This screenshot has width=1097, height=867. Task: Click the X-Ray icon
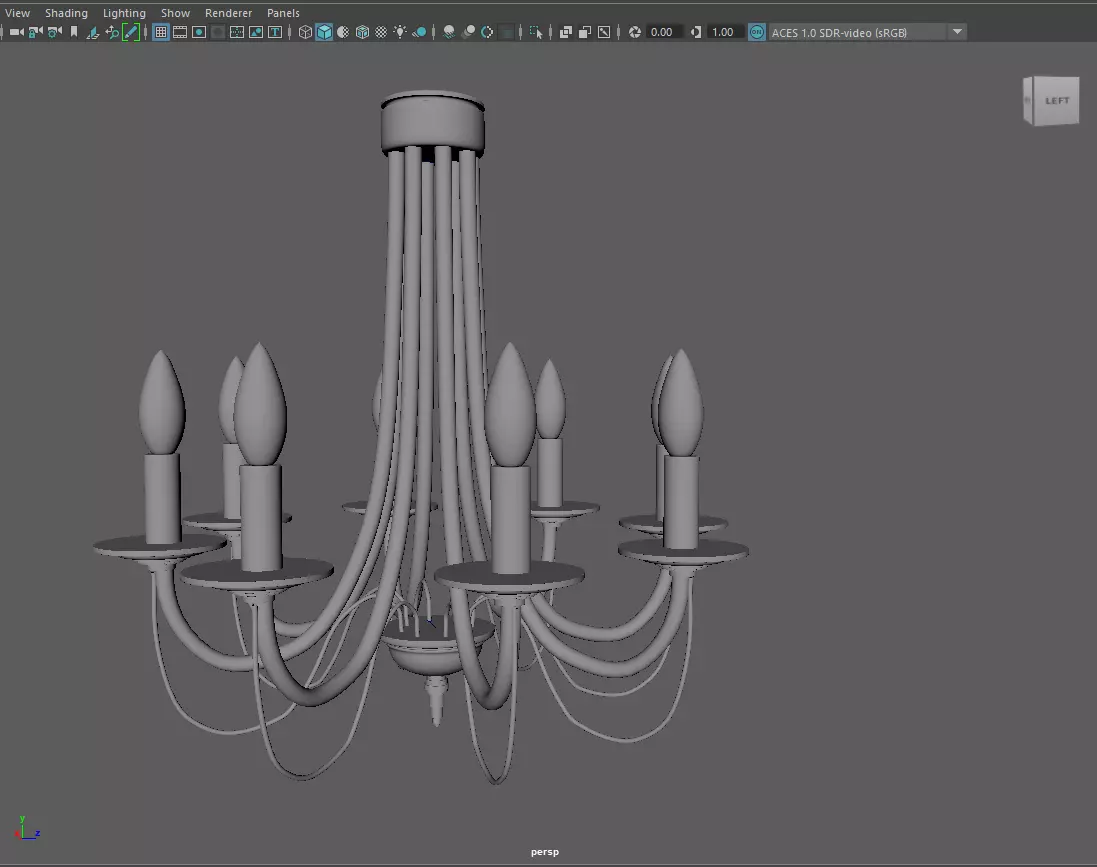[x=566, y=31]
